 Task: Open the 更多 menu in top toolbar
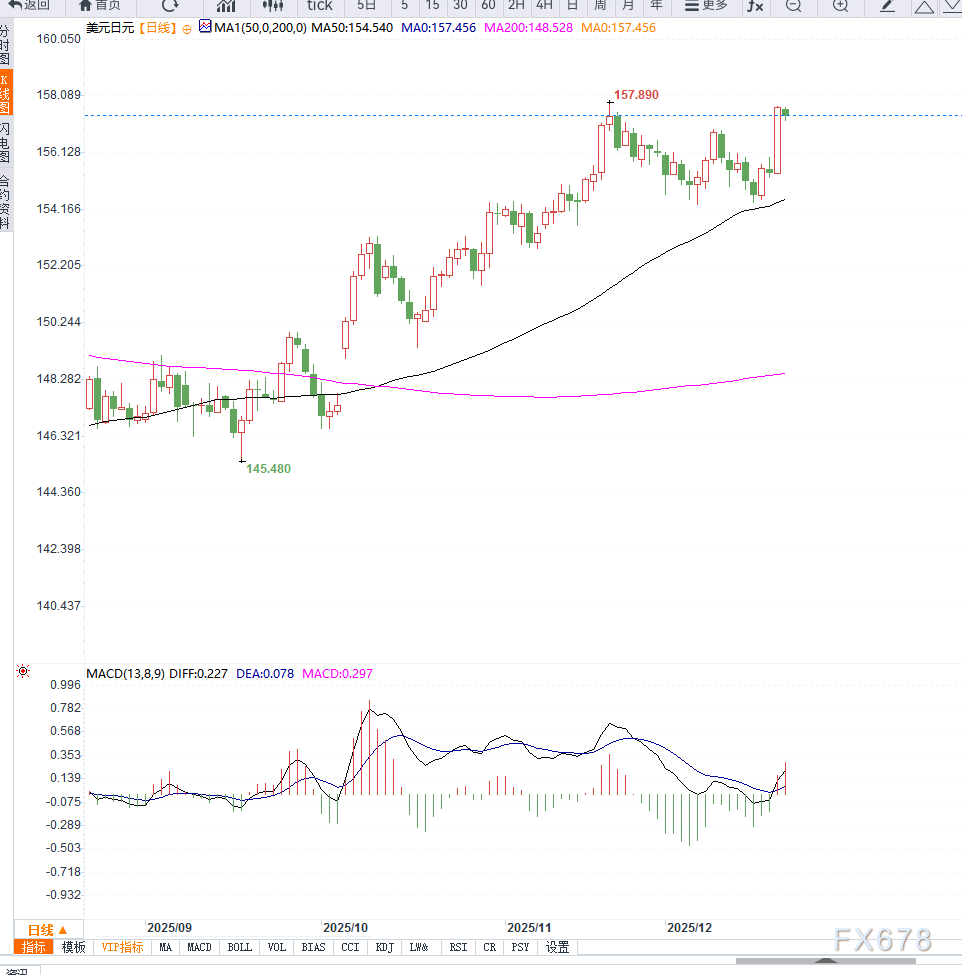pos(706,6)
